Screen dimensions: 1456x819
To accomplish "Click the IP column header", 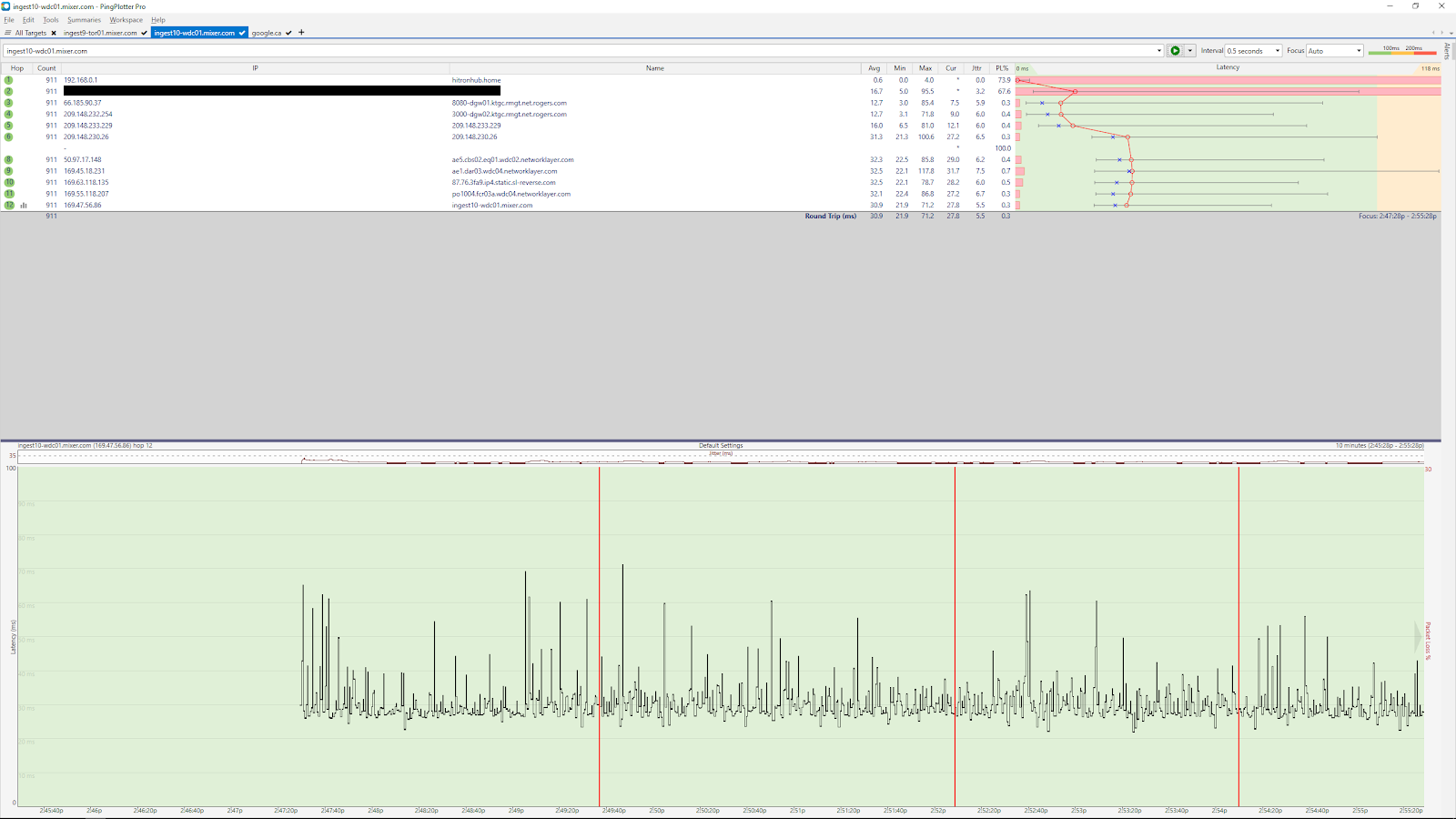I will click(255, 68).
